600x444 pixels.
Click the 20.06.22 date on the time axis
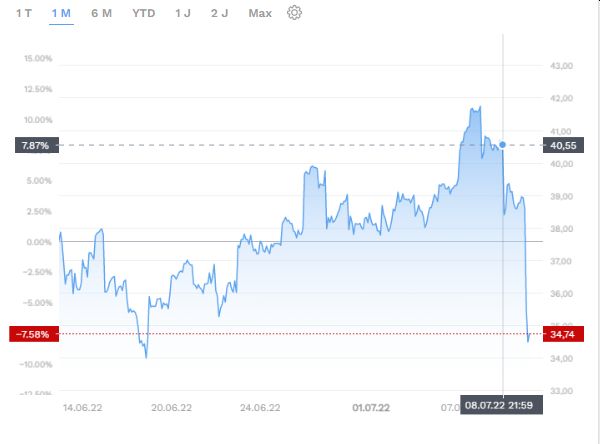pos(170,408)
